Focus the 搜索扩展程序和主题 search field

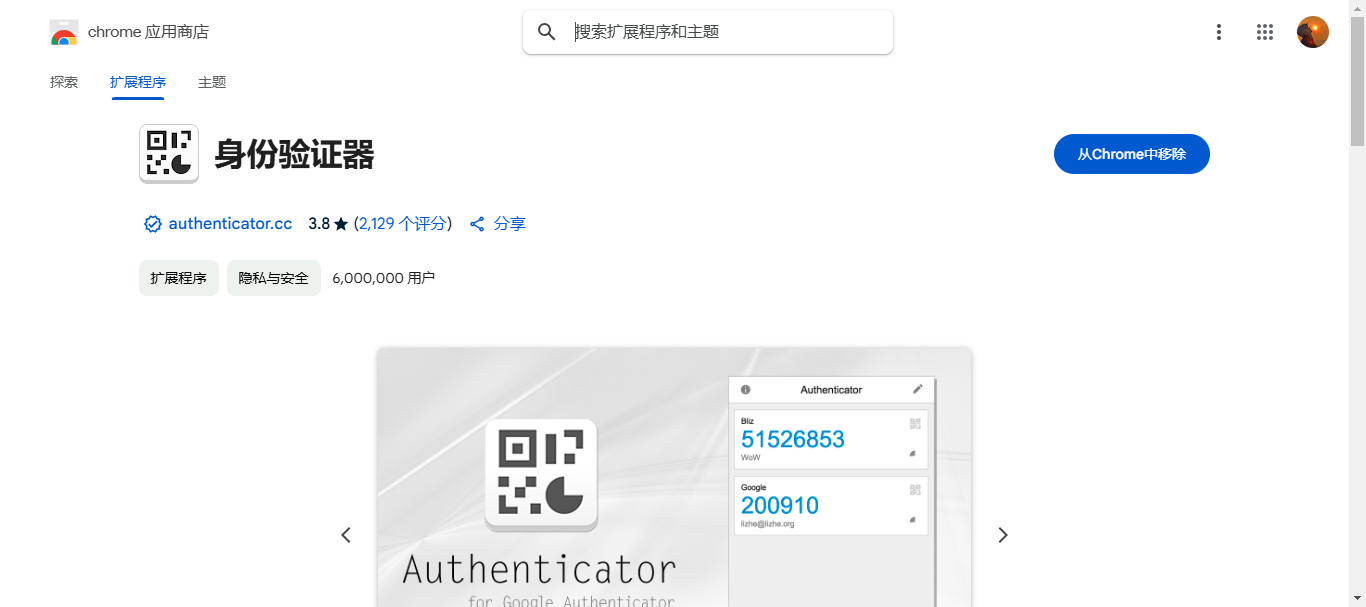[708, 32]
